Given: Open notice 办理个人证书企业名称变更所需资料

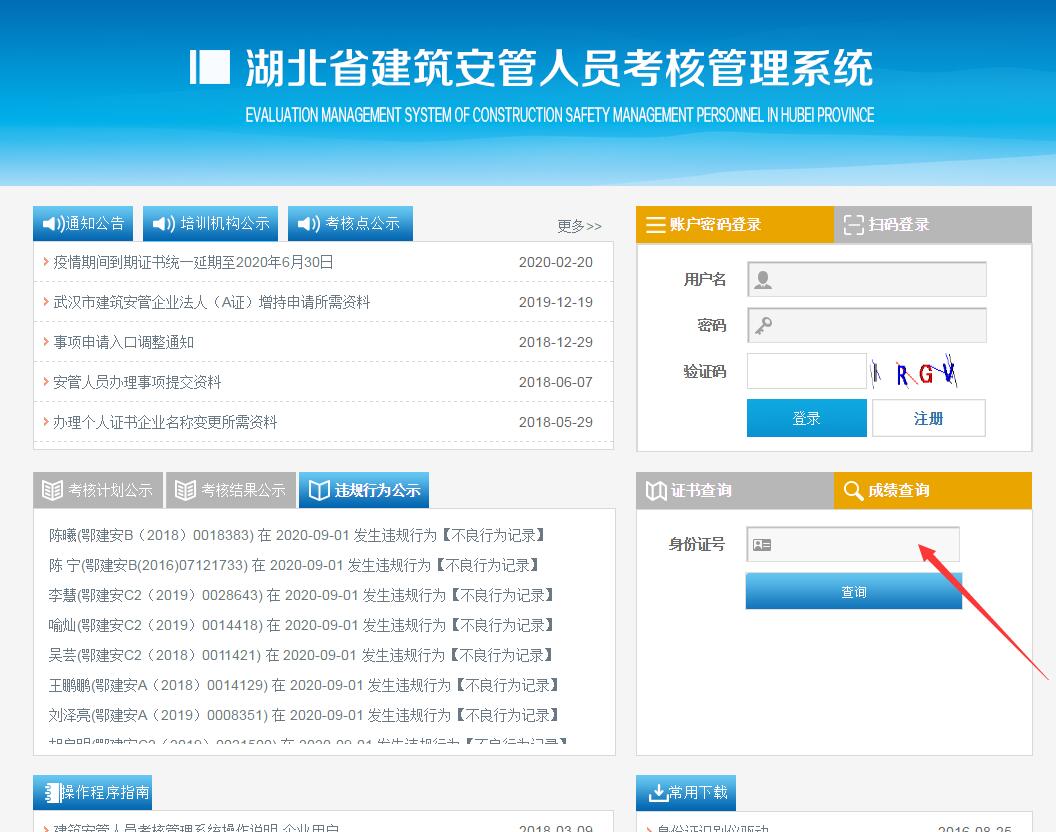Looking at the screenshot, I should [165, 422].
